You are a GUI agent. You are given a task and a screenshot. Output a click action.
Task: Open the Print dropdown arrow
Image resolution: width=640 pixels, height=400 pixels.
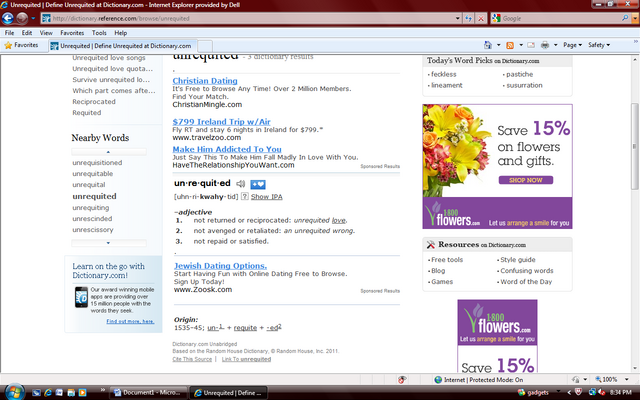[556, 45]
